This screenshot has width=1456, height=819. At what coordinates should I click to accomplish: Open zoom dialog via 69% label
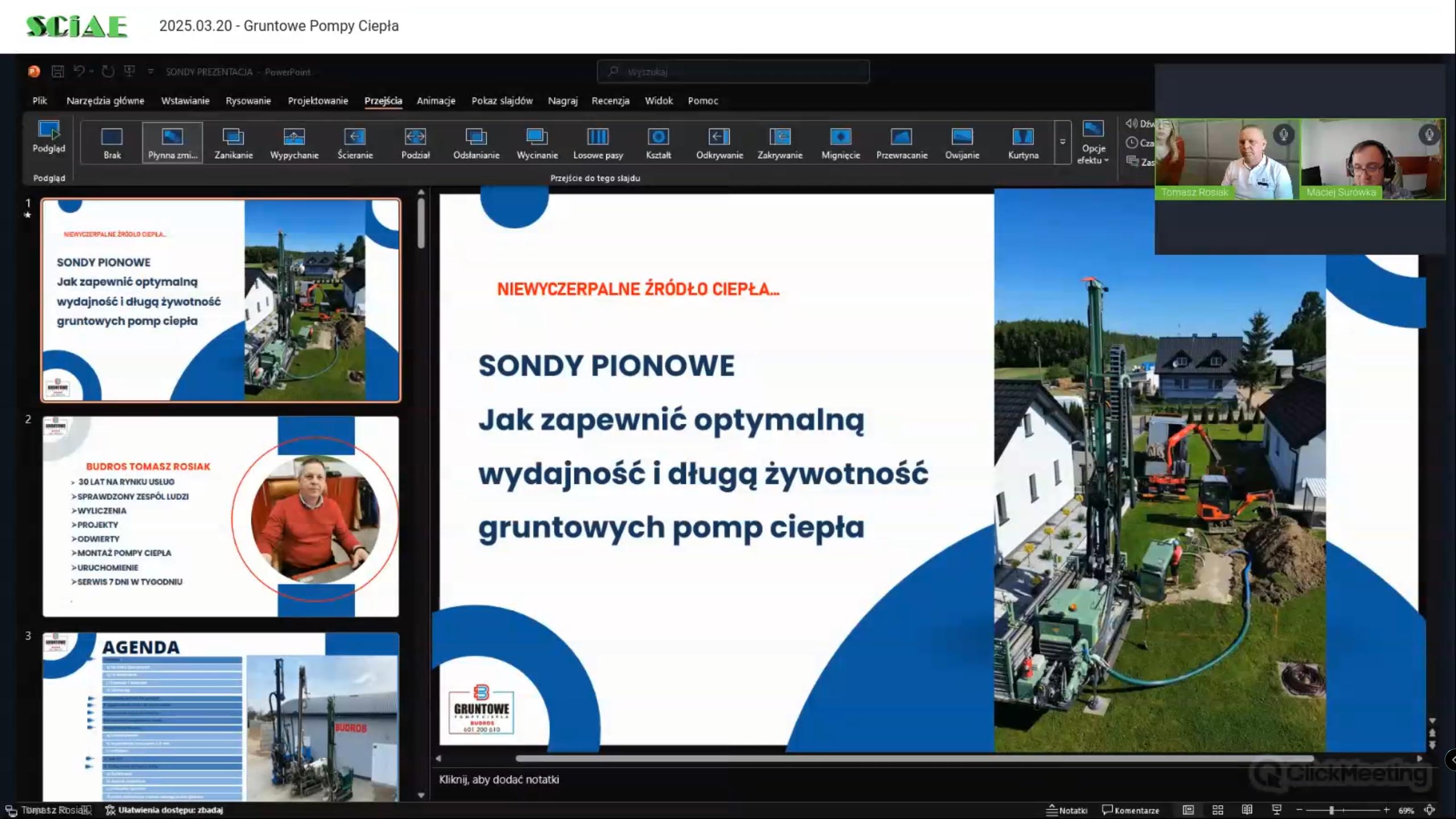[1406, 810]
